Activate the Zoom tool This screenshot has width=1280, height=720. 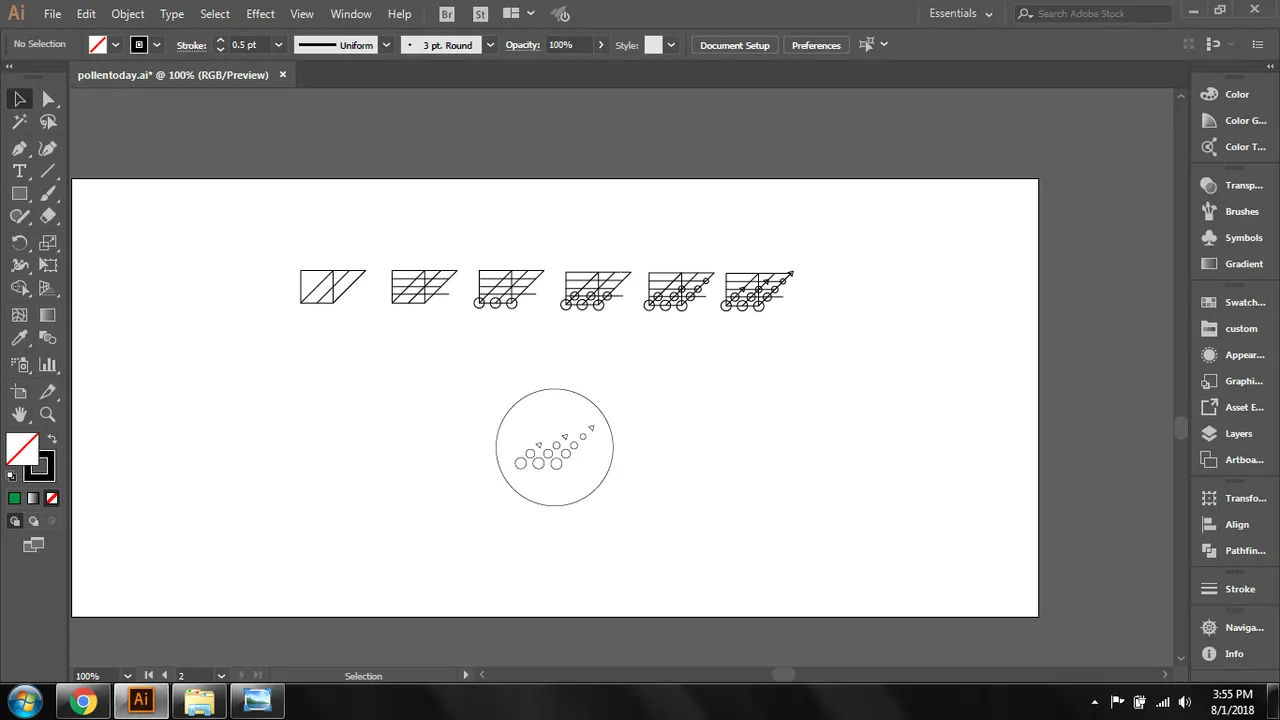pos(48,414)
